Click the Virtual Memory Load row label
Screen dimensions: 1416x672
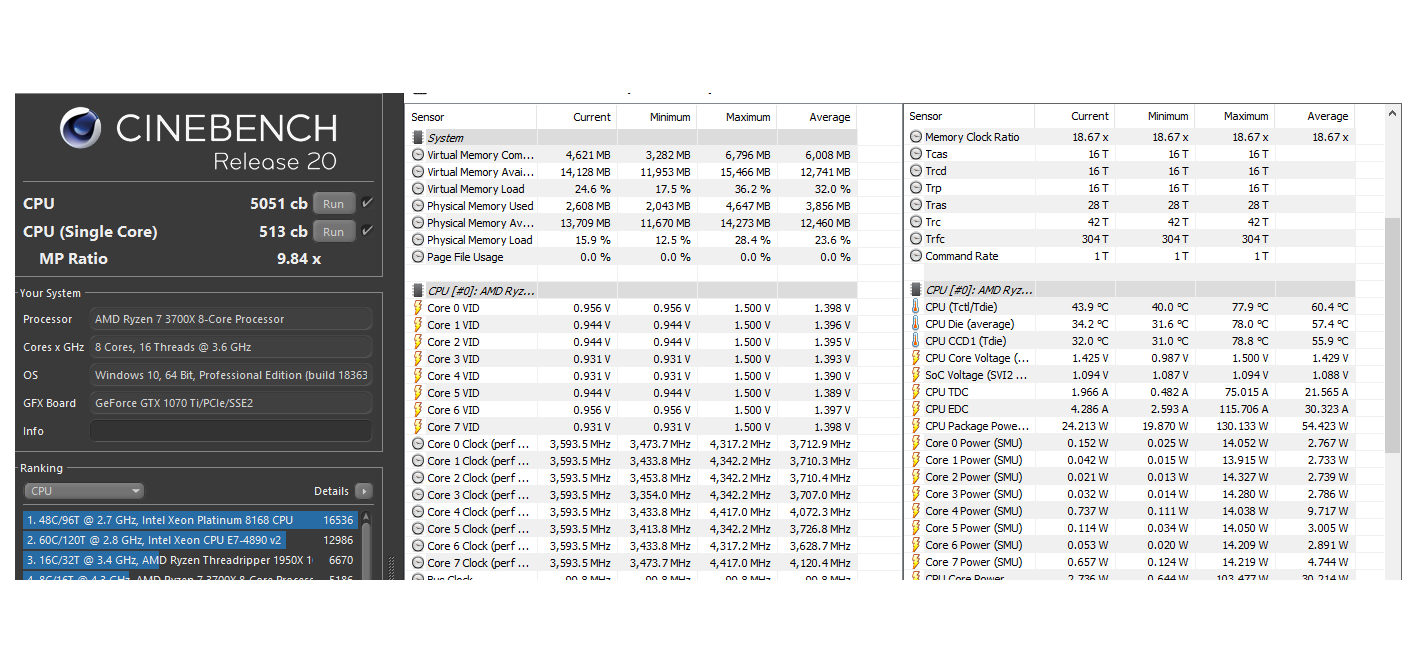(476, 189)
